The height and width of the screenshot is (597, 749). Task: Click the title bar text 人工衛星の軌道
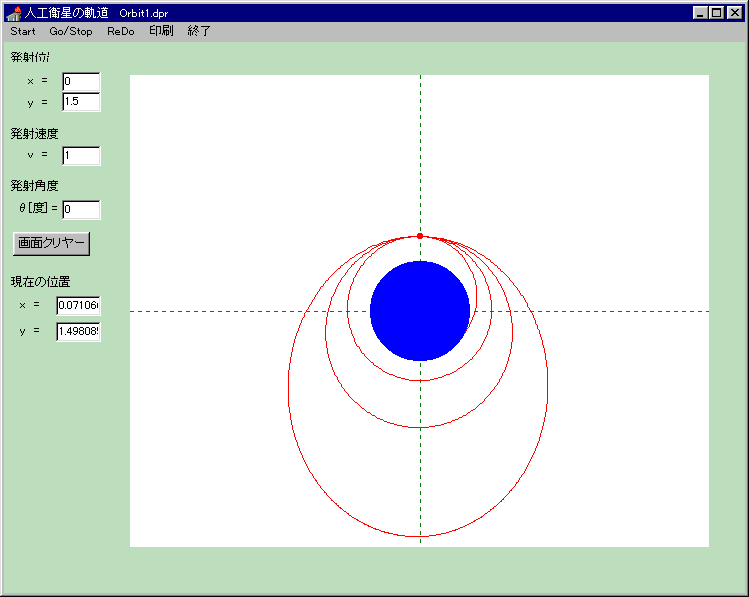pyautogui.click(x=67, y=13)
